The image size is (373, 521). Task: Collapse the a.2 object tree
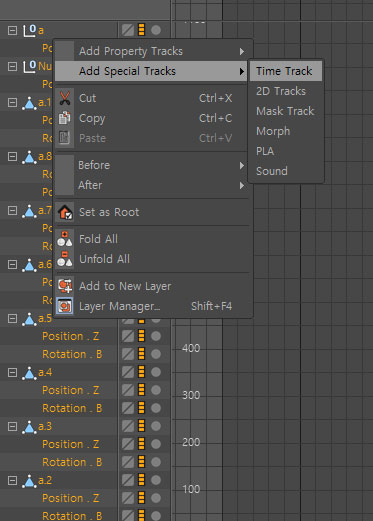12,480
